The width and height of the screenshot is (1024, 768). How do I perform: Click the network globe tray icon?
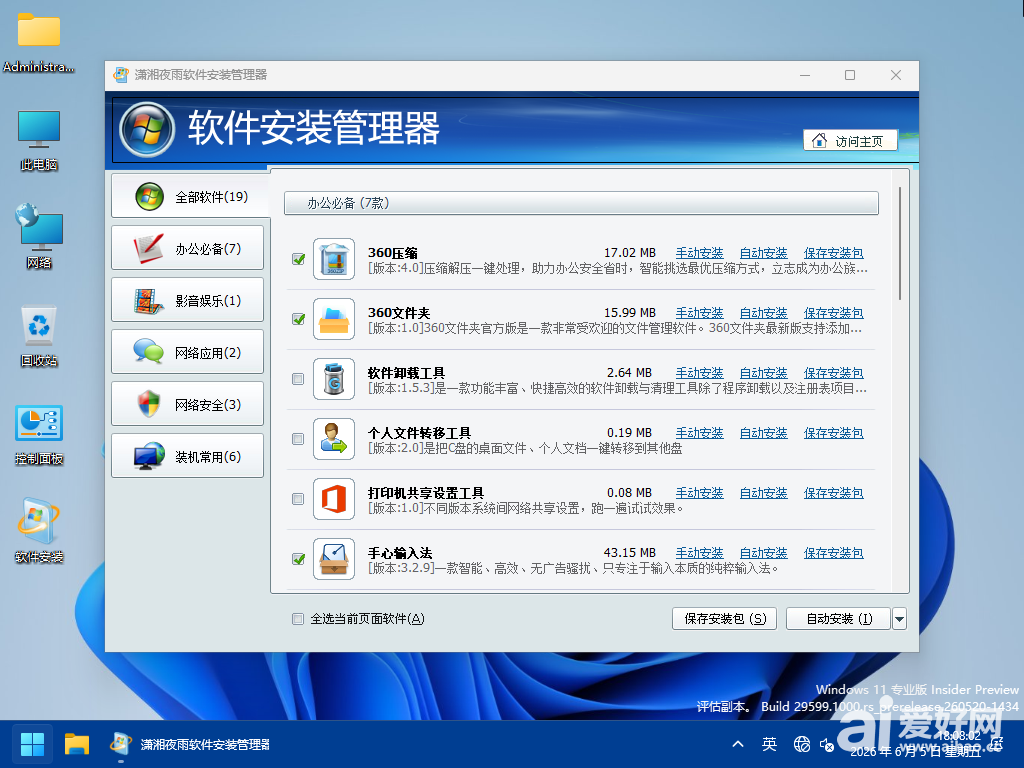pos(801,744)
